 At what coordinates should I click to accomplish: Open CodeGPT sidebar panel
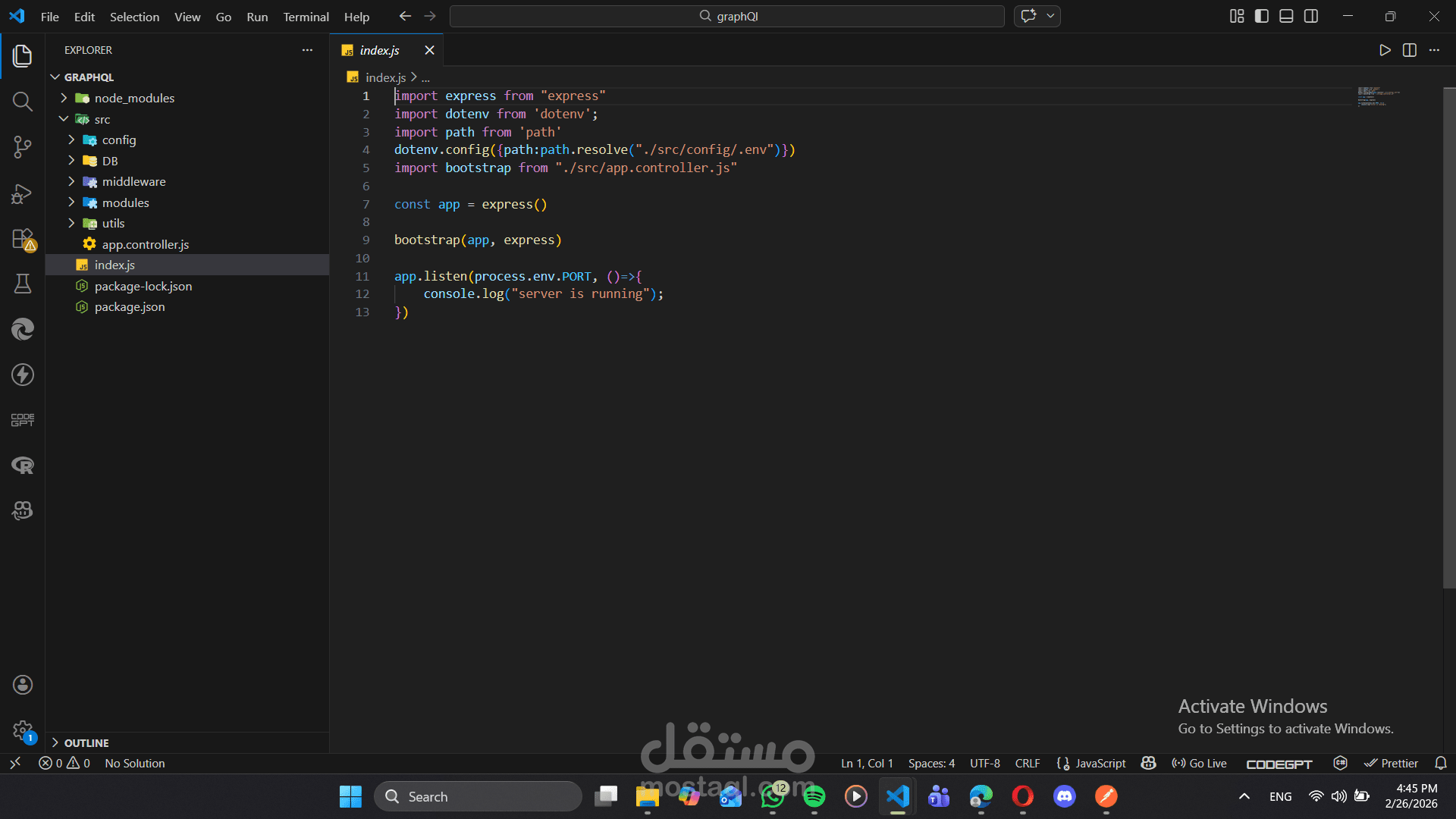pos(23,420)
